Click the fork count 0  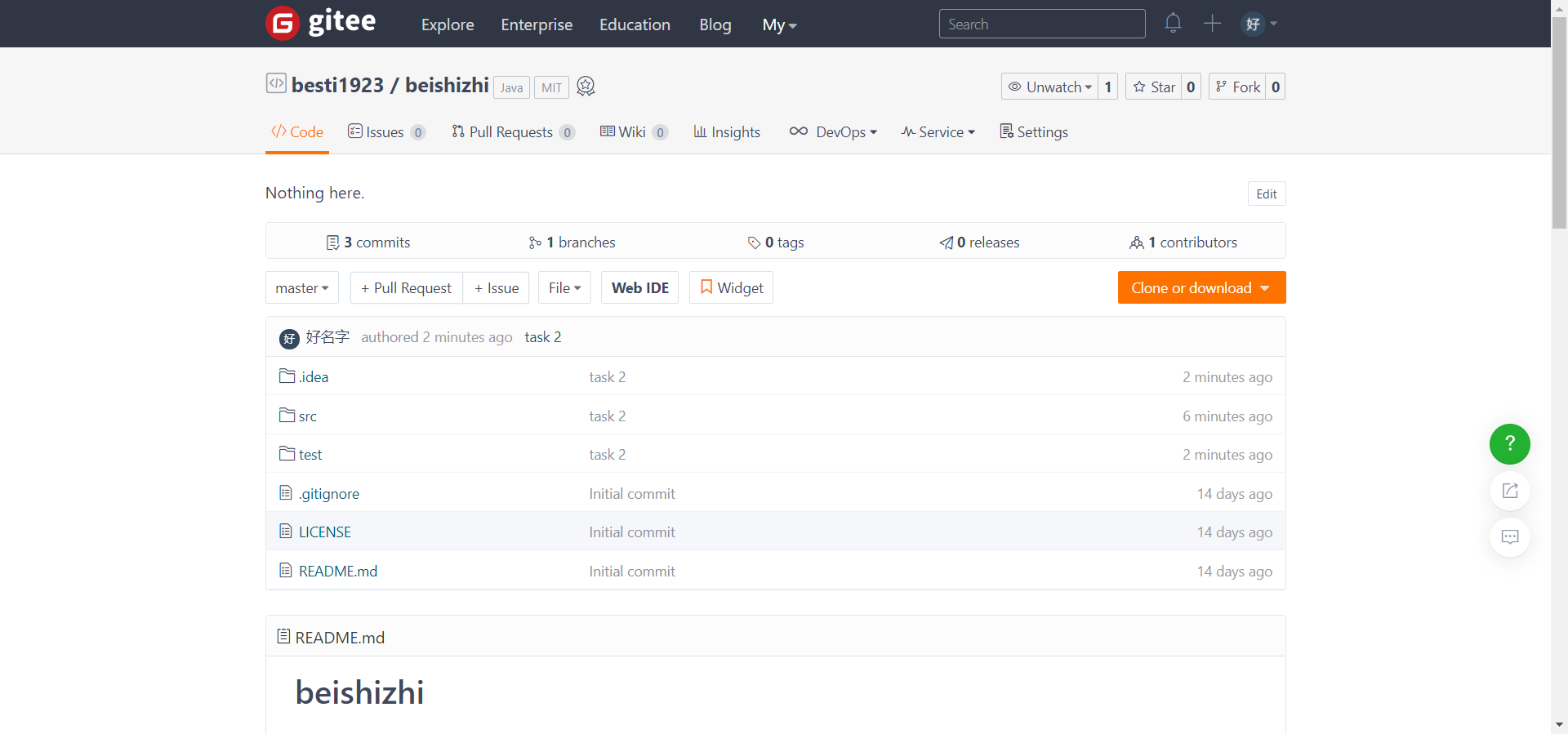pyautogui.click(x=1275, y=87)
